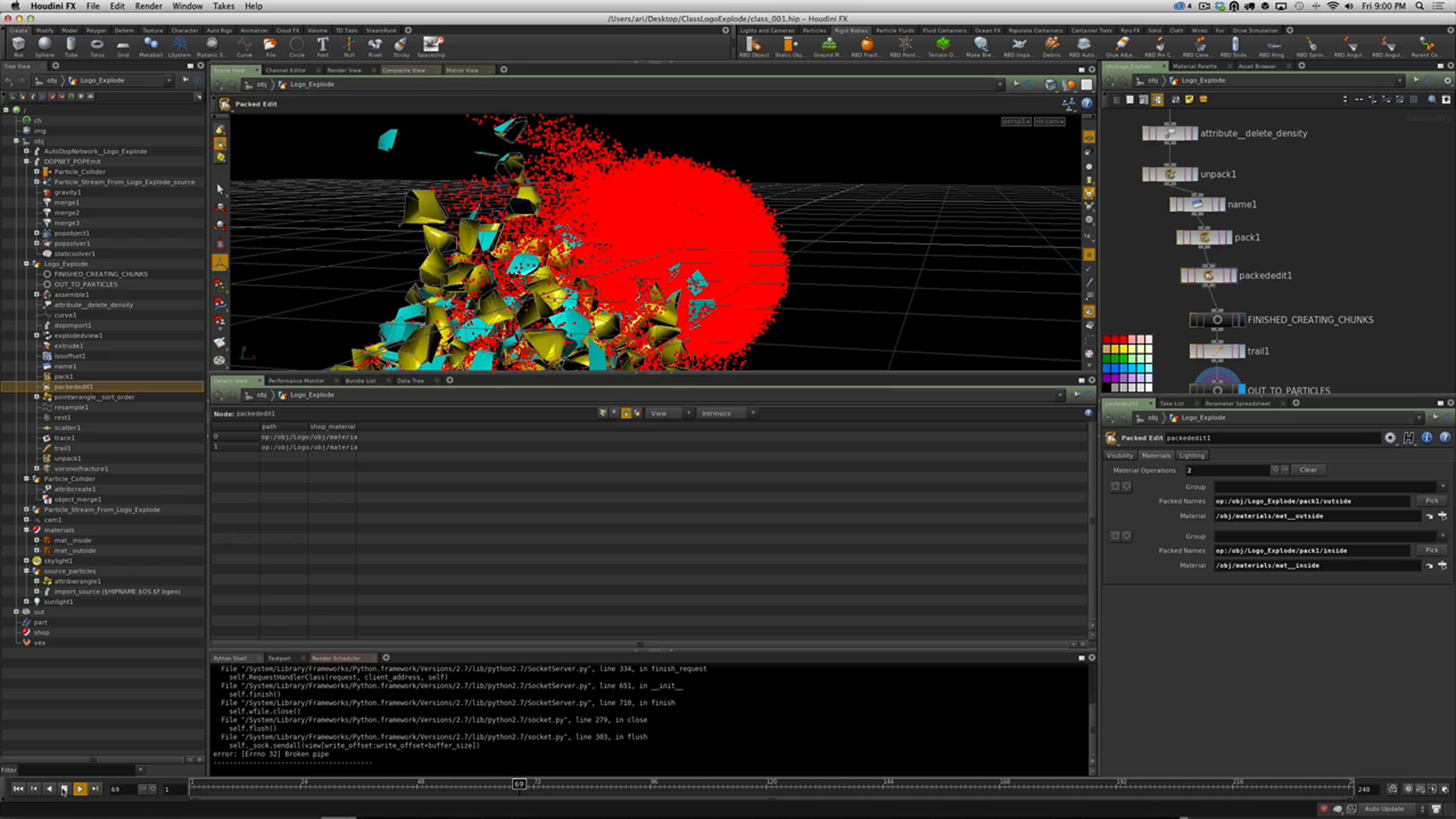1456x819 pixels.
Task: Switch to the Particles shelf tab
Action: click(814, 30)
